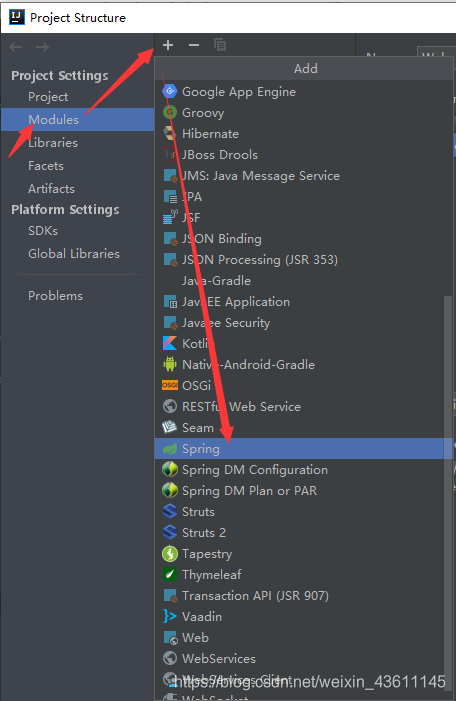Open Global Libraries settings
Image resolution: width=456 pixels, height=701 pixels.
[74, 253]
